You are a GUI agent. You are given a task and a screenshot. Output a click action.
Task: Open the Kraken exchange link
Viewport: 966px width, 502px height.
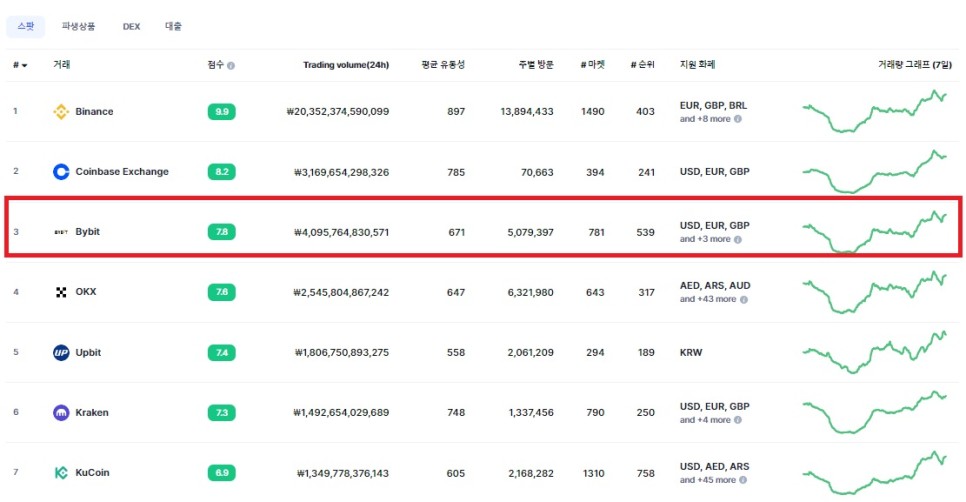92,413
